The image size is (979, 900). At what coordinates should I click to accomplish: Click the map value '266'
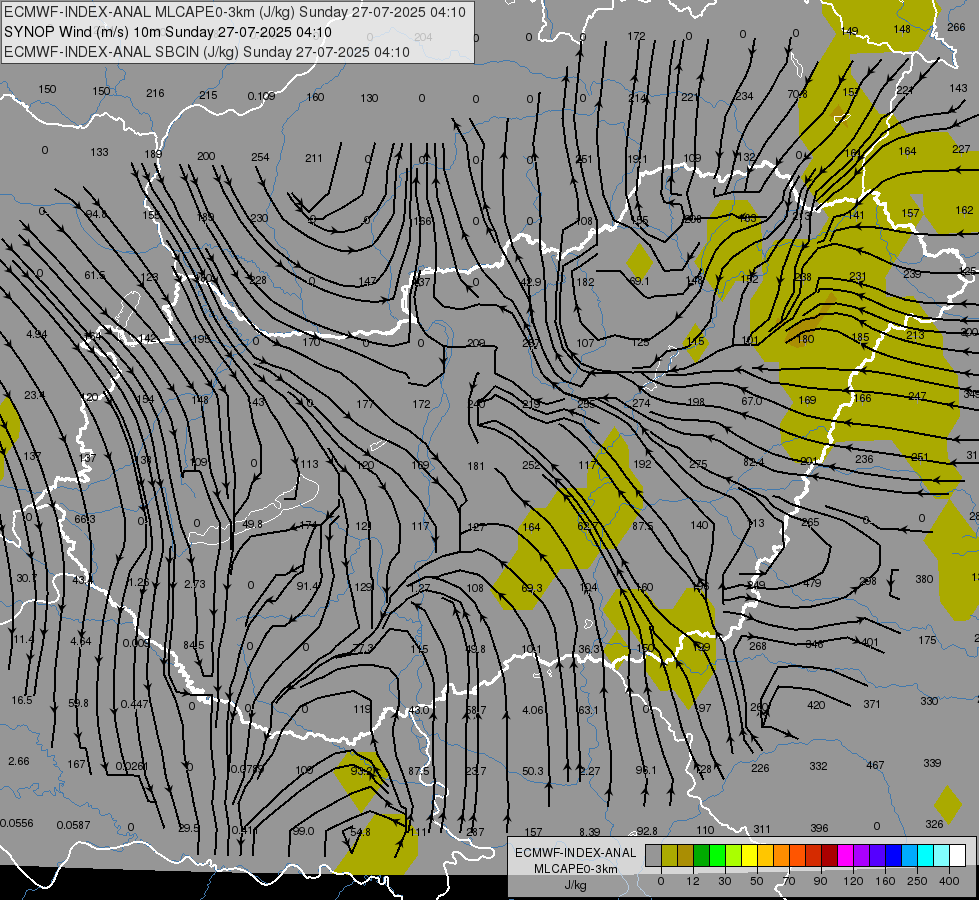957,27
